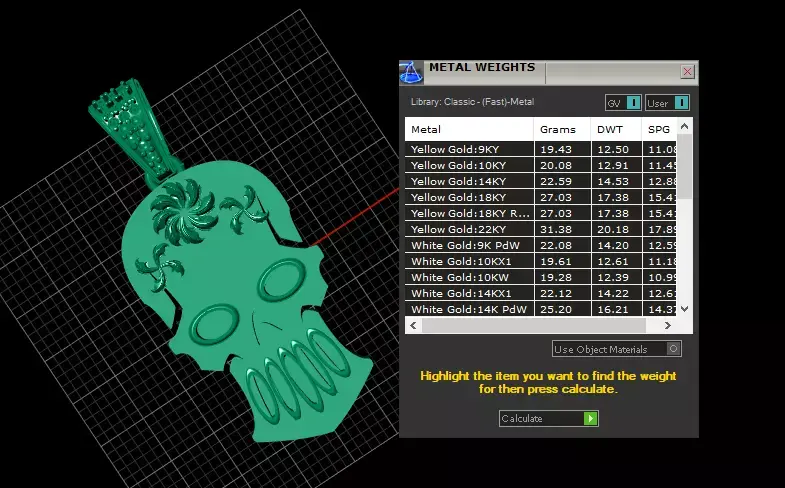
Task: Click the 14.53 DWT cell
Action: click(x=617, y=181)
